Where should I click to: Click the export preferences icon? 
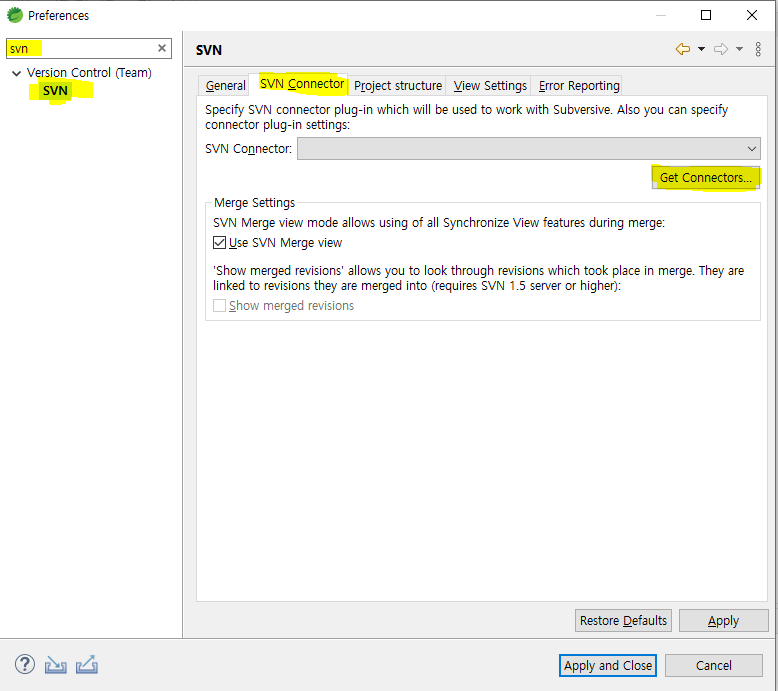87,665
